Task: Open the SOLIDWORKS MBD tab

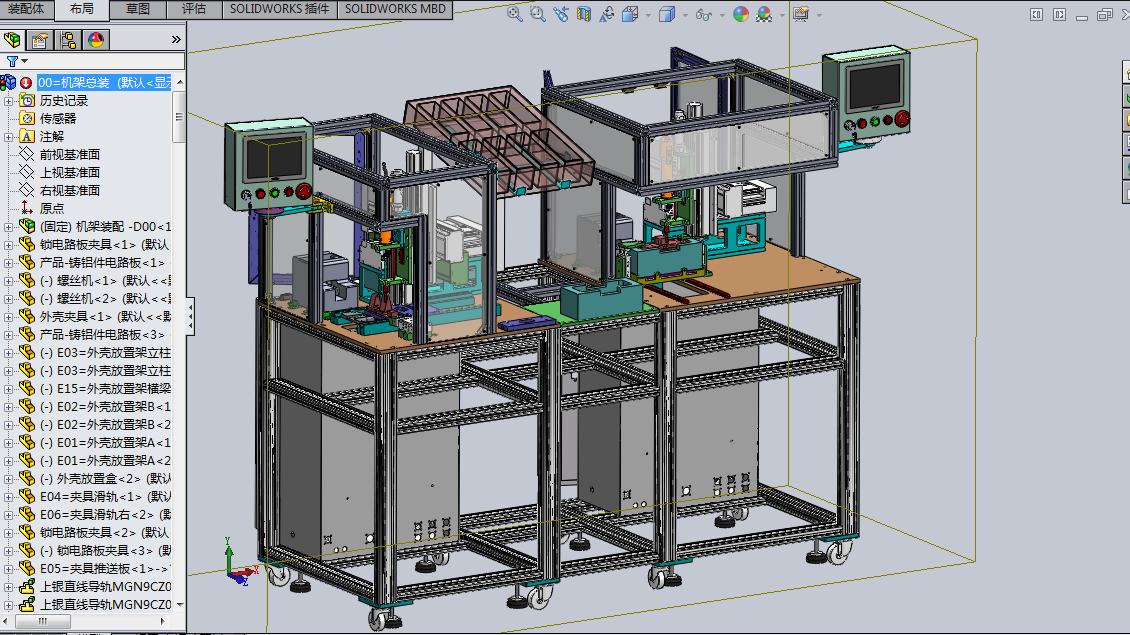Action: click(x=395, y=9)
